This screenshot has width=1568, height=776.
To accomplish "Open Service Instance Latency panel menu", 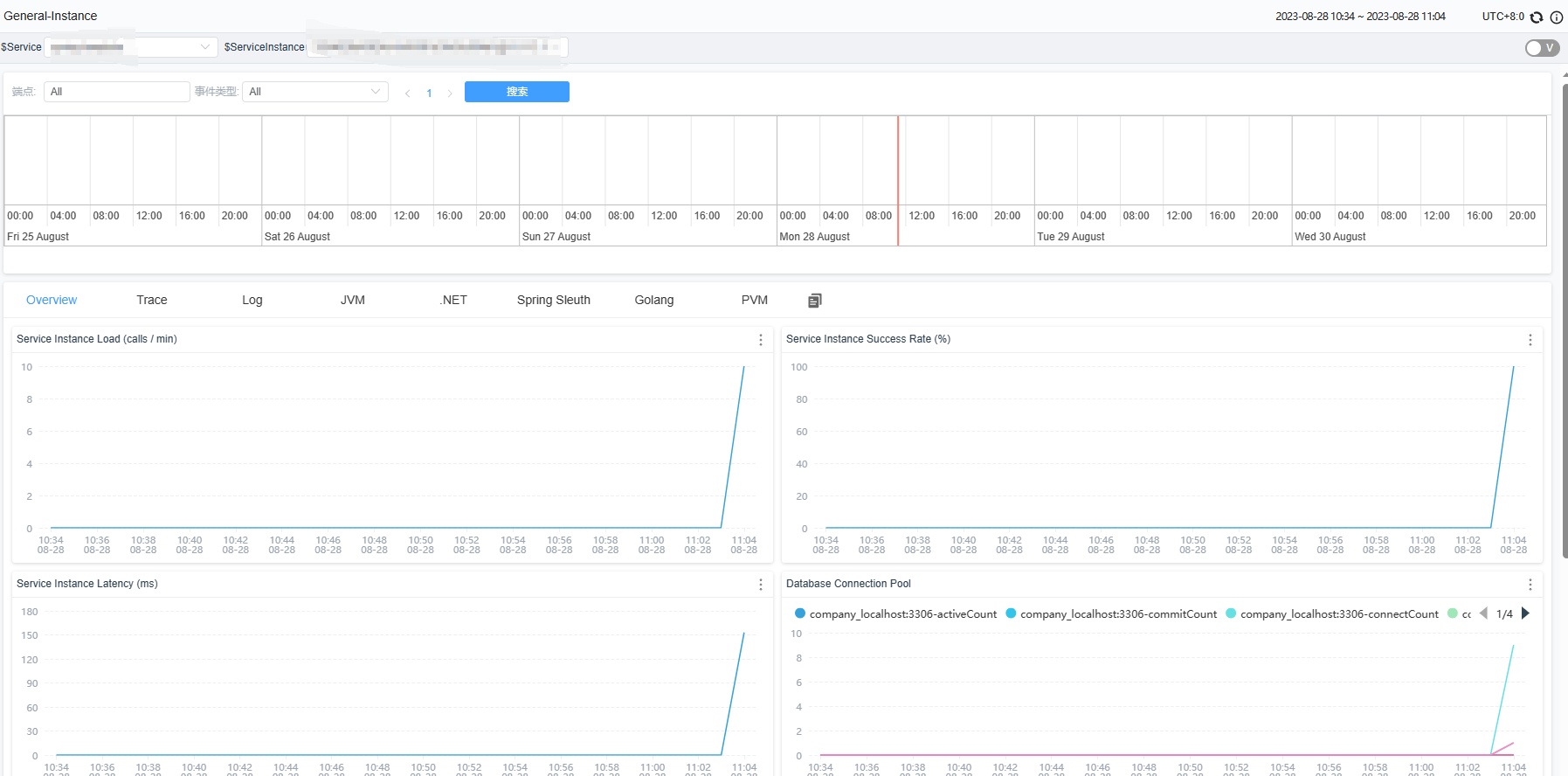I will [761, 585].
